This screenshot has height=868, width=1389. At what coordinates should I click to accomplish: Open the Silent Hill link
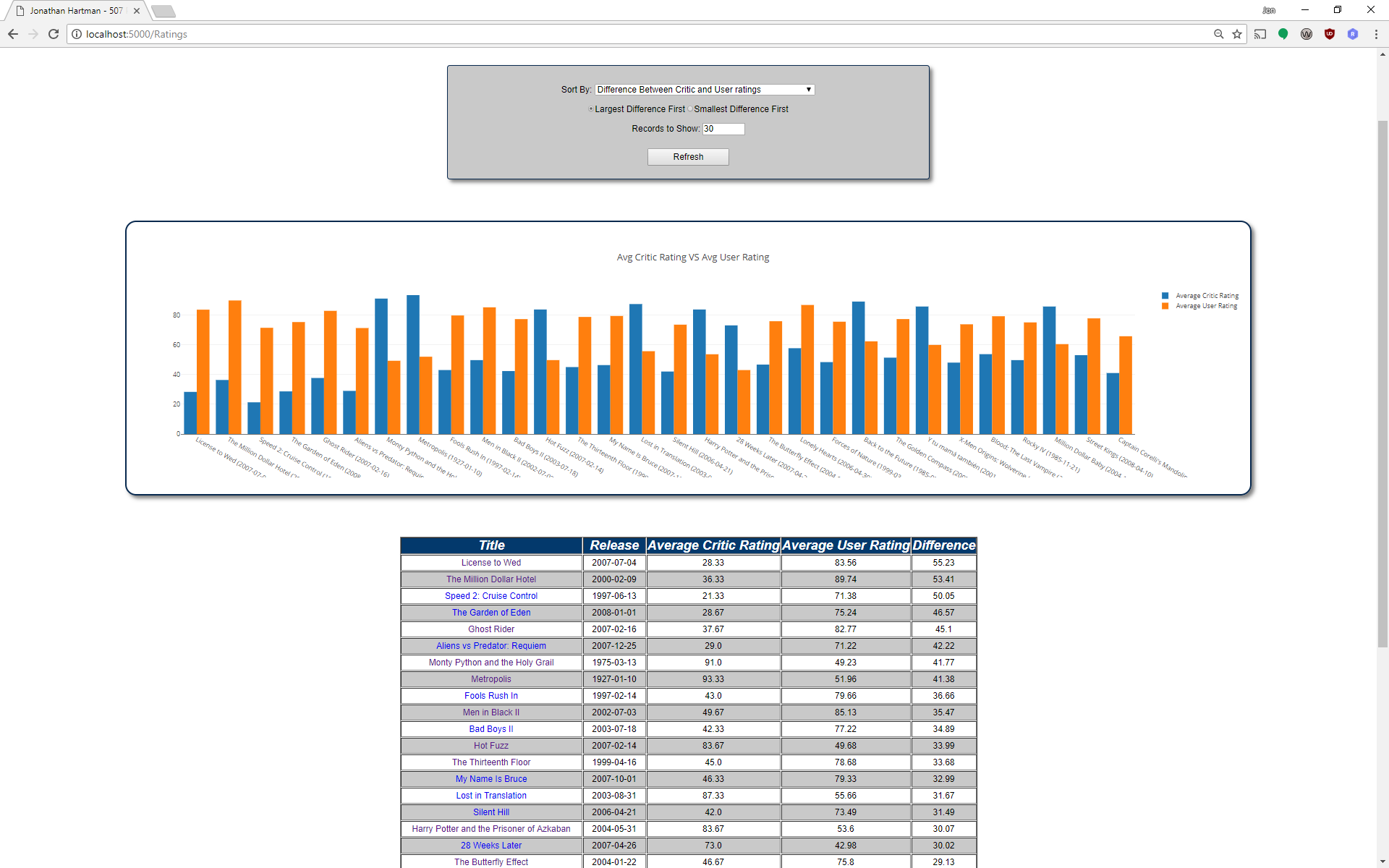(x=491, y=812)
